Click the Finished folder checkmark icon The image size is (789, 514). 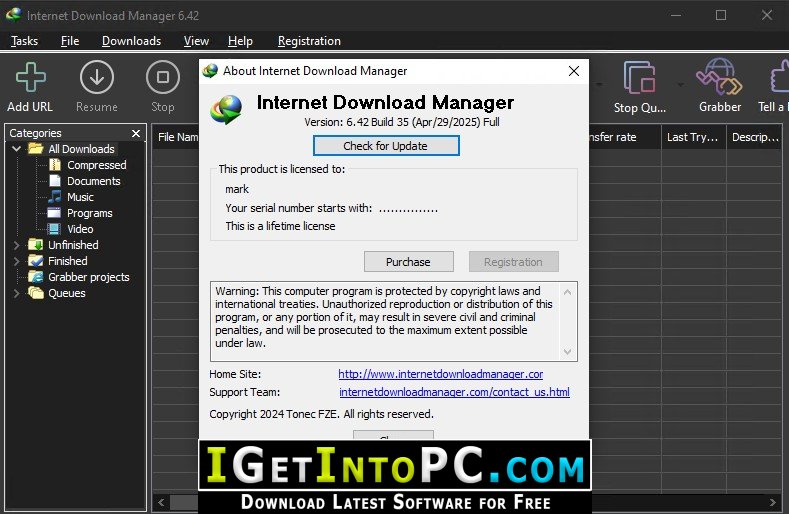tap(36, 261)
